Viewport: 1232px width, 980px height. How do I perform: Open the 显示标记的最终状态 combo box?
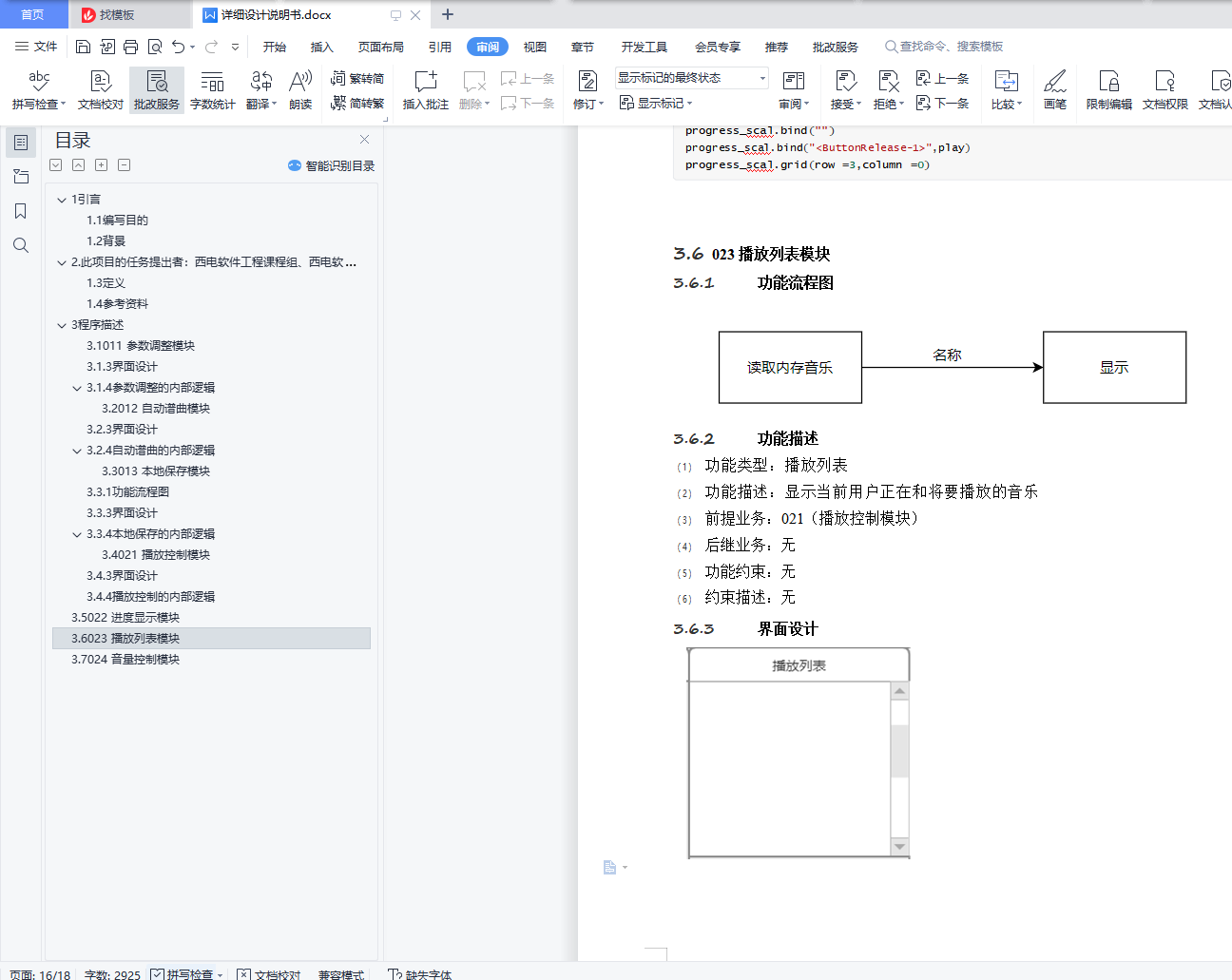click(691, 78)
